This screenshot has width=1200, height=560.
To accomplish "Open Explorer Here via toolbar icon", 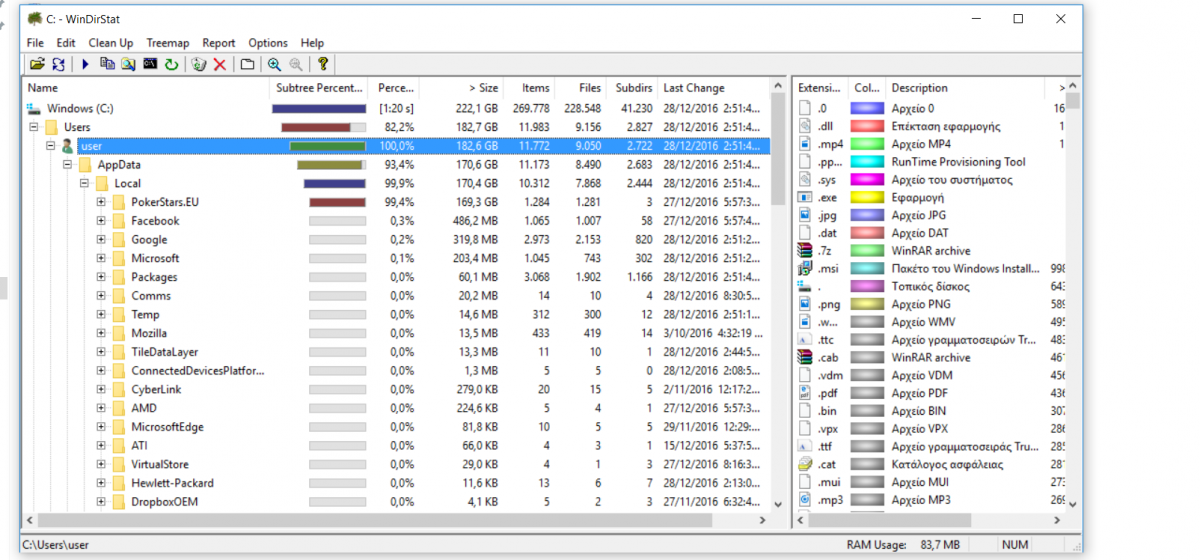I will coord(128,65).
